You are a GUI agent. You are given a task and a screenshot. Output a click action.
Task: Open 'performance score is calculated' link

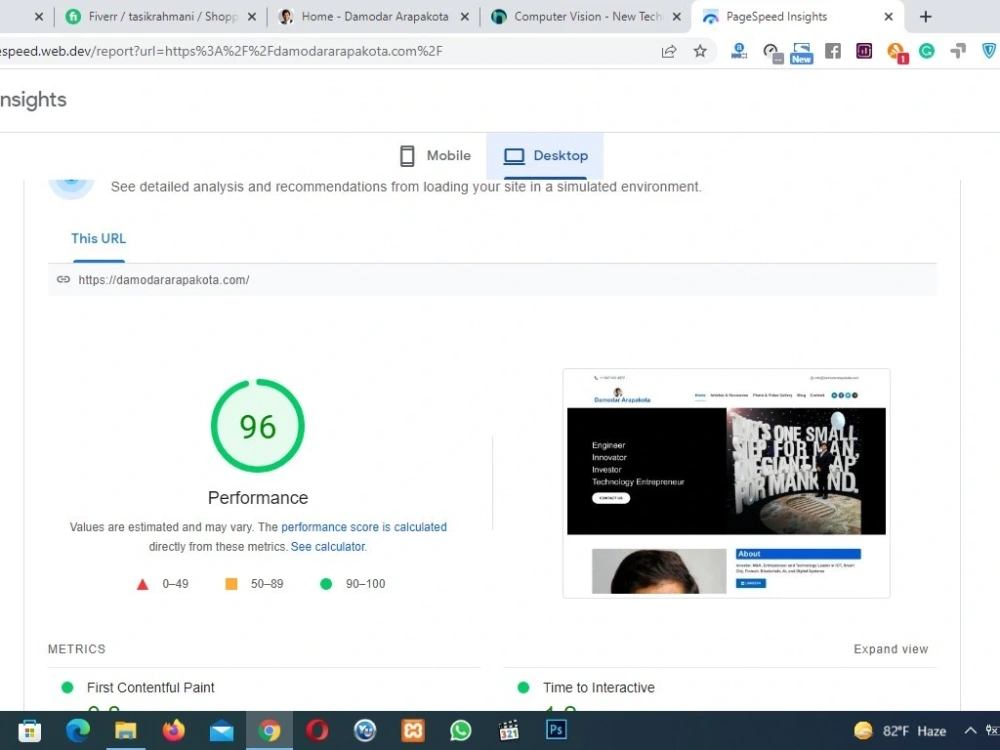(364, 527)
